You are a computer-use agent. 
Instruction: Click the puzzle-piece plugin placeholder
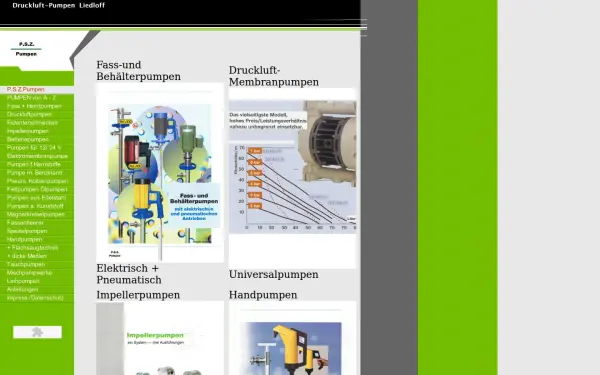[x=37, y=332]
